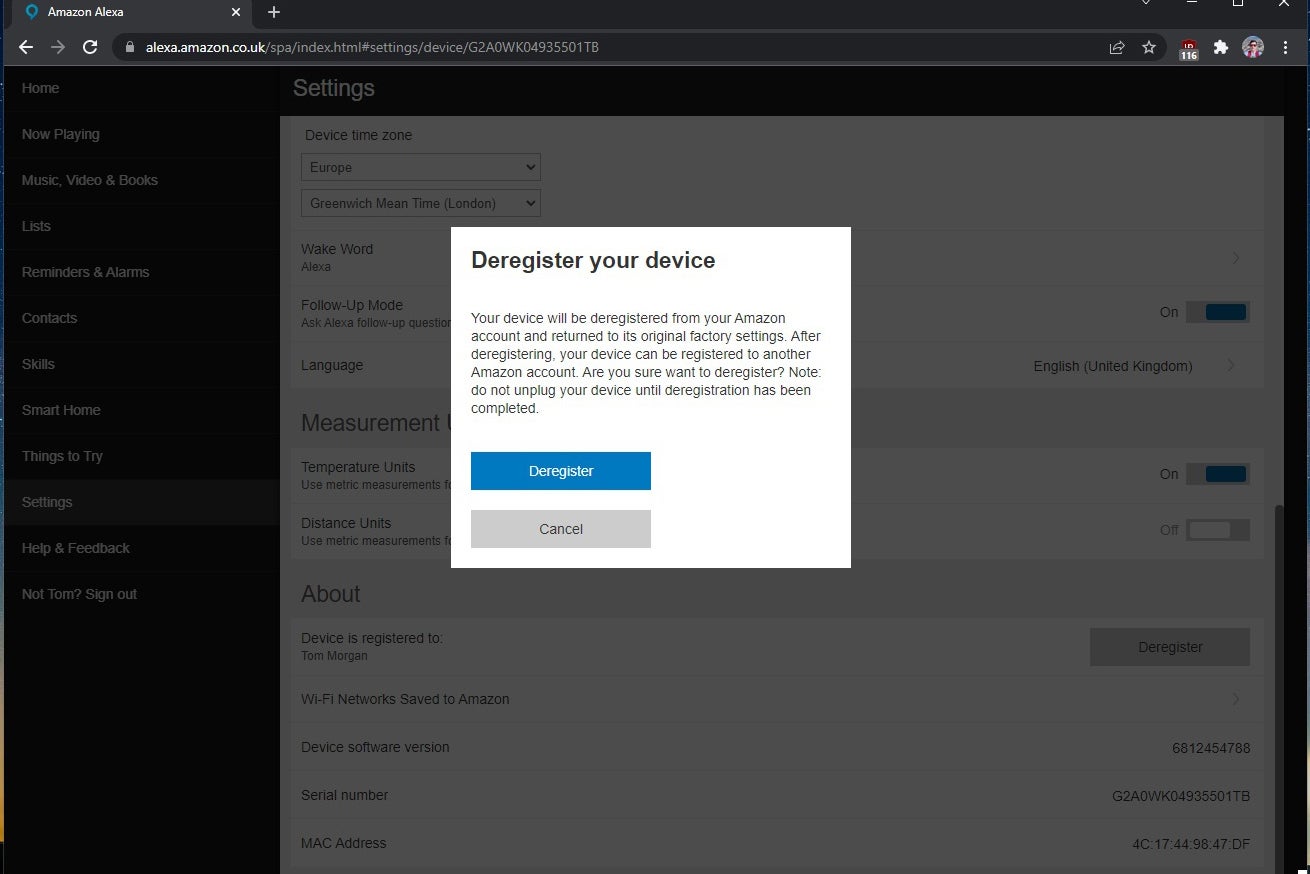Click English (United Kingdom) language value
The height and width of the screenshot is (874, 1310).
point(1113,366)
